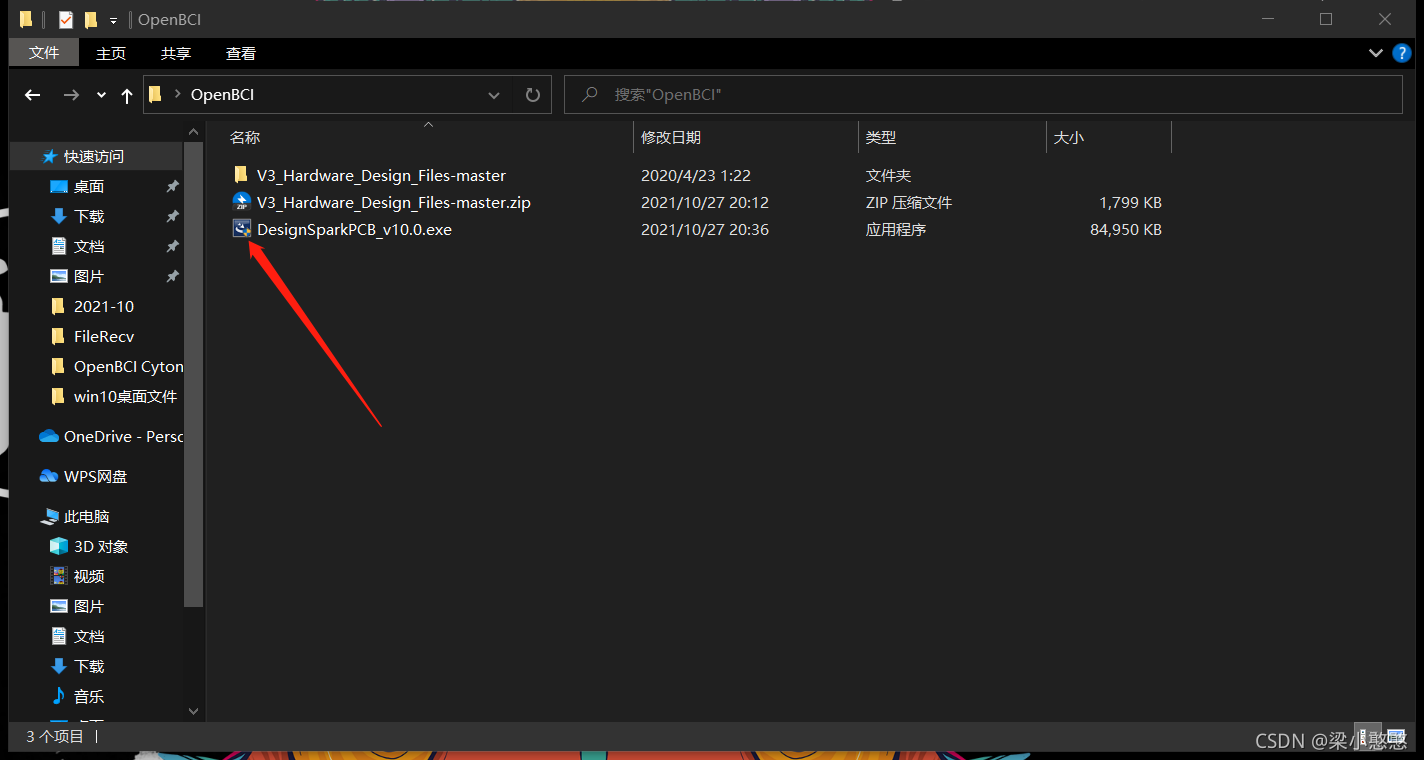Click the OpenBCI folder icon in address bar
This screenshot has height=760, width=1424.
point(155,95)
